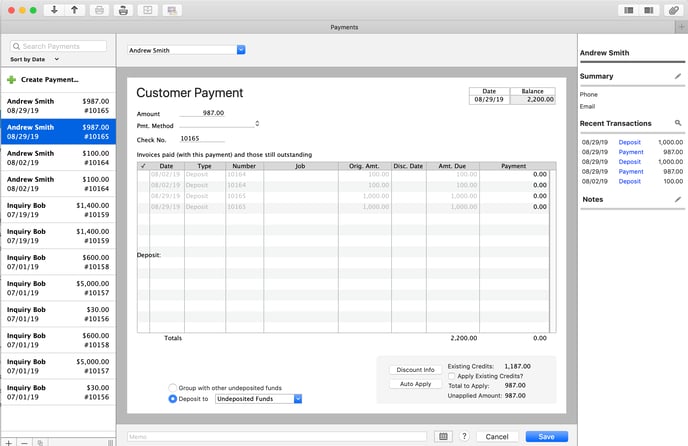
Task: Click the Number column header
Action: coord(244,166)
